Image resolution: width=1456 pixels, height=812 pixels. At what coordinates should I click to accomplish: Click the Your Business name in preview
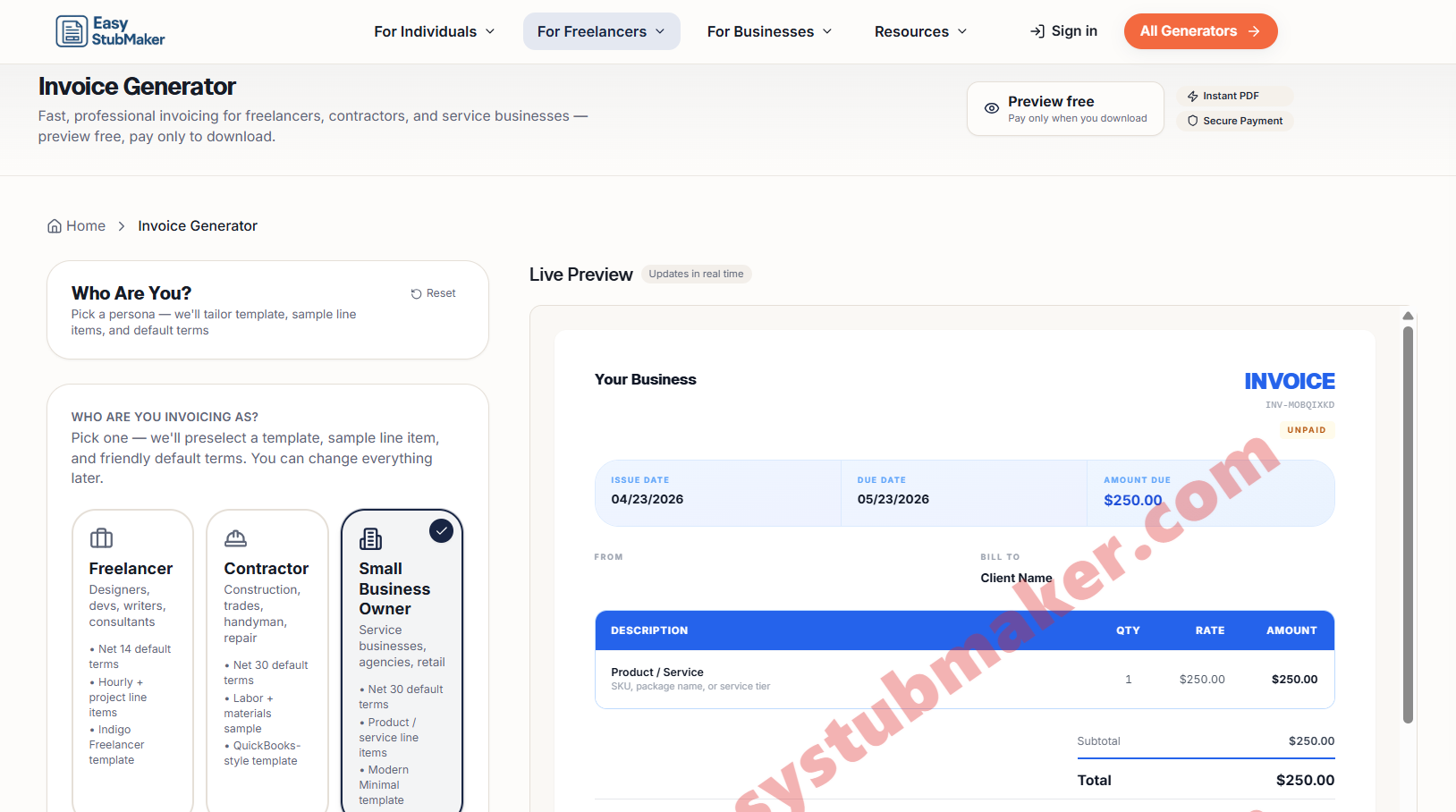[646, 379]
